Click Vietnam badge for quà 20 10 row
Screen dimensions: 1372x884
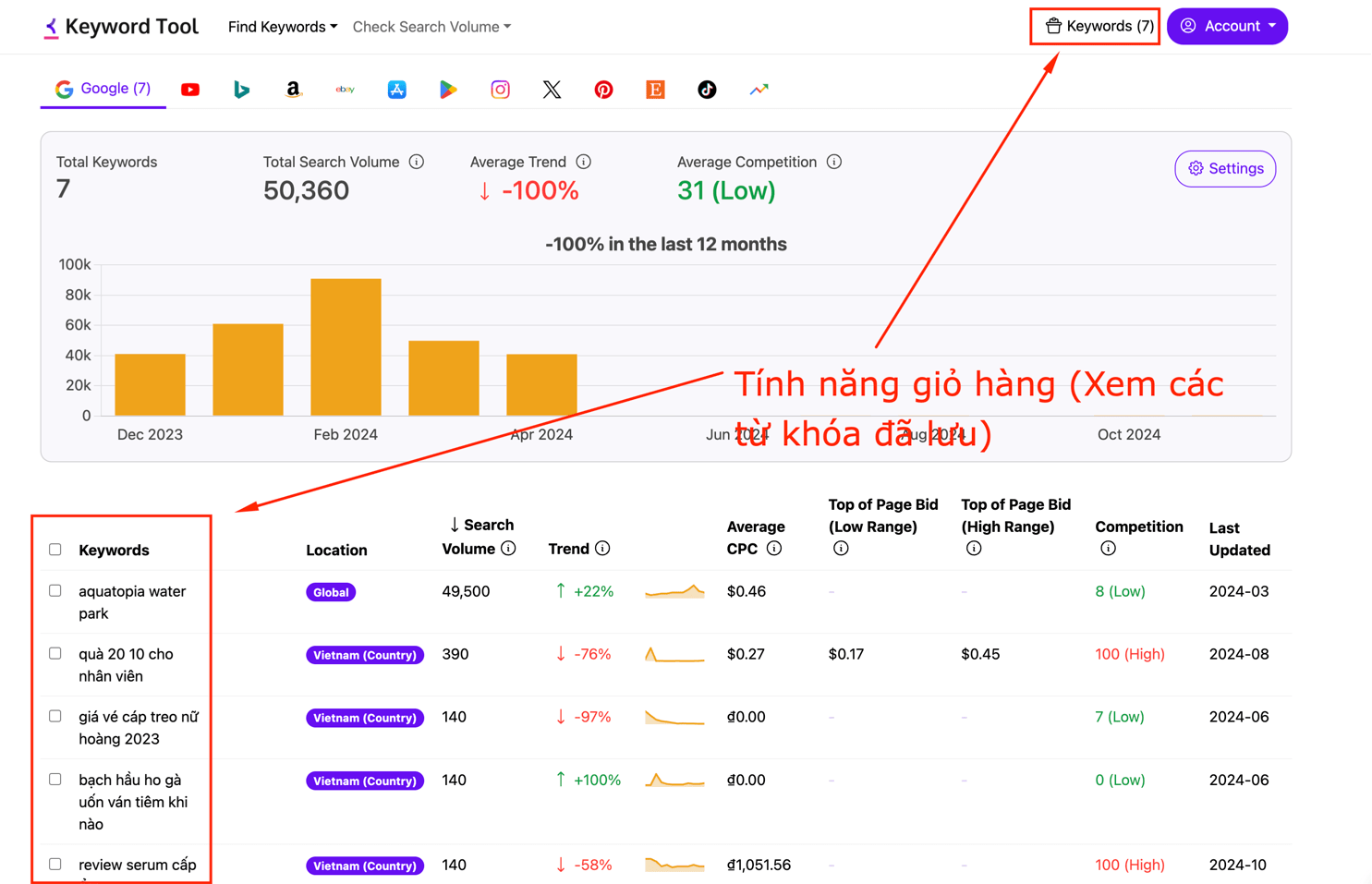tap(365, 655)
